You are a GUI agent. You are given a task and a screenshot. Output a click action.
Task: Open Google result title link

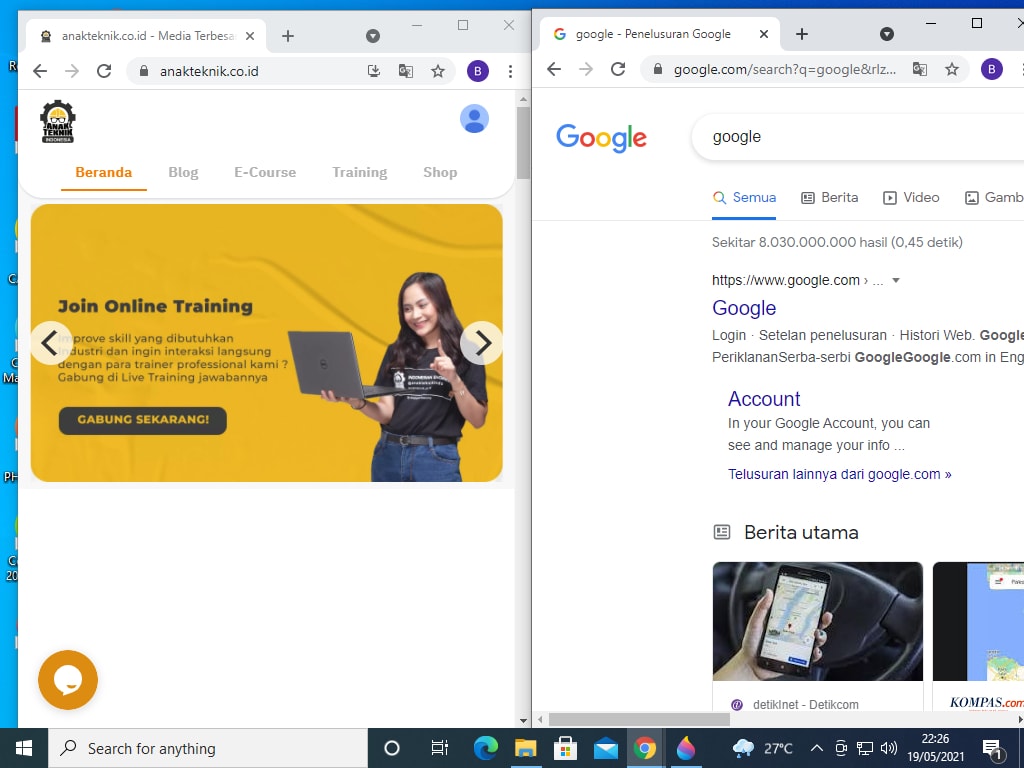coord(744,308)
